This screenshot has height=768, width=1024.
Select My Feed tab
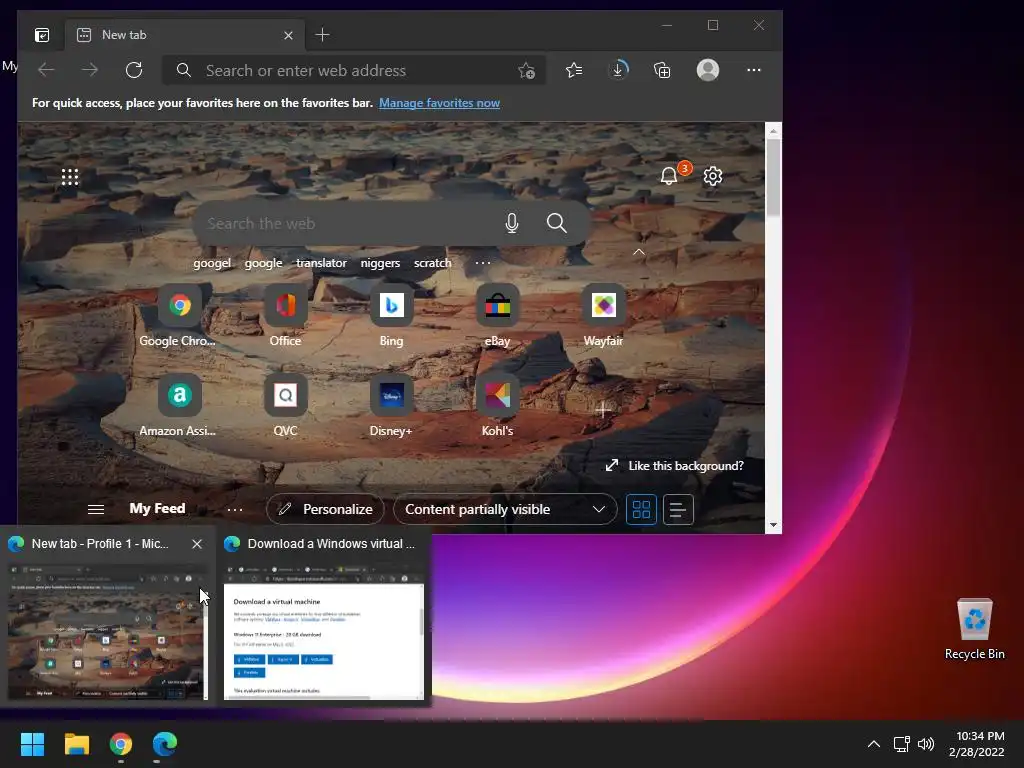(x=157, y=509)
